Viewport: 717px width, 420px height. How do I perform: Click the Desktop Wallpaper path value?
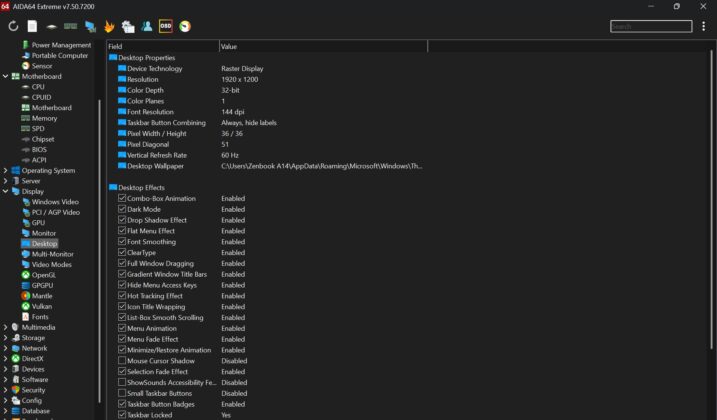321,166
